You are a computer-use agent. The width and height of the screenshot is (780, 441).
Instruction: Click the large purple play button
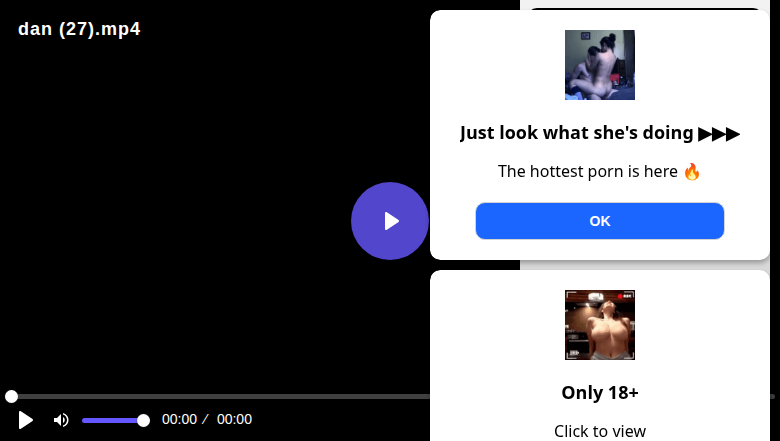(x=390, y=221)
